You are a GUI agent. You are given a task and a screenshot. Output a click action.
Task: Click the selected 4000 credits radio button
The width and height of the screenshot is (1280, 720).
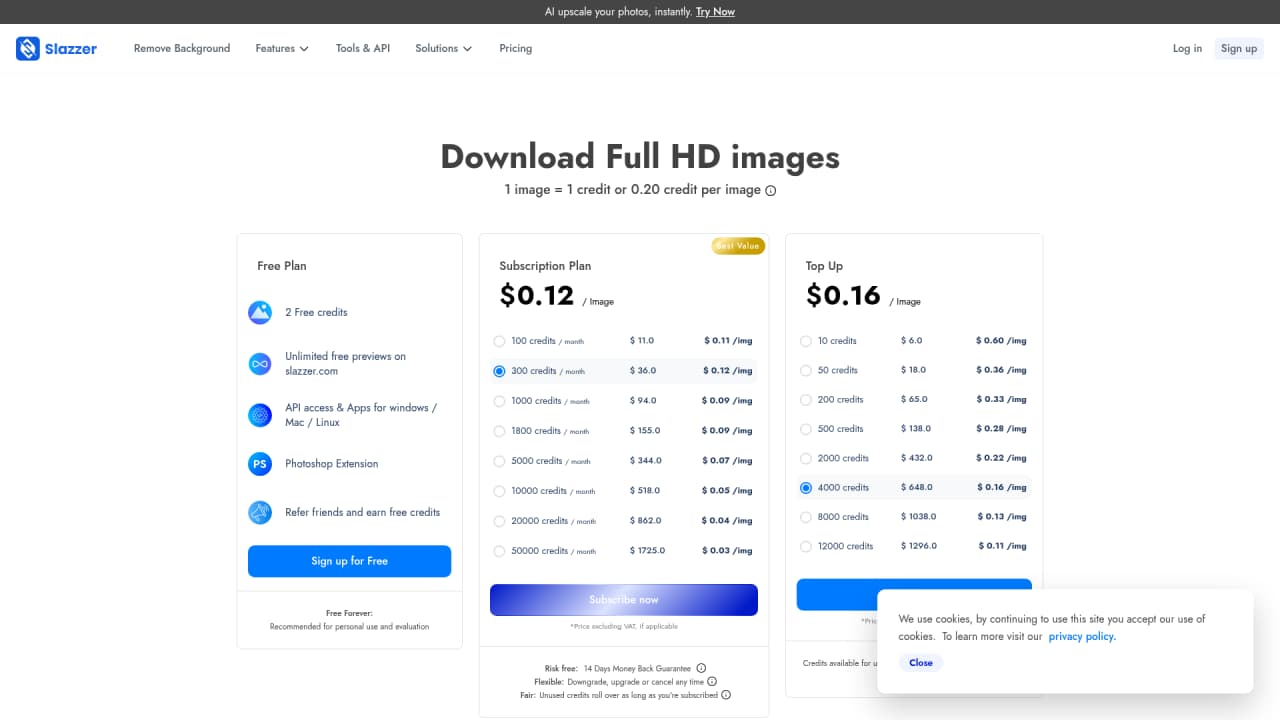[x=806, y=488]
